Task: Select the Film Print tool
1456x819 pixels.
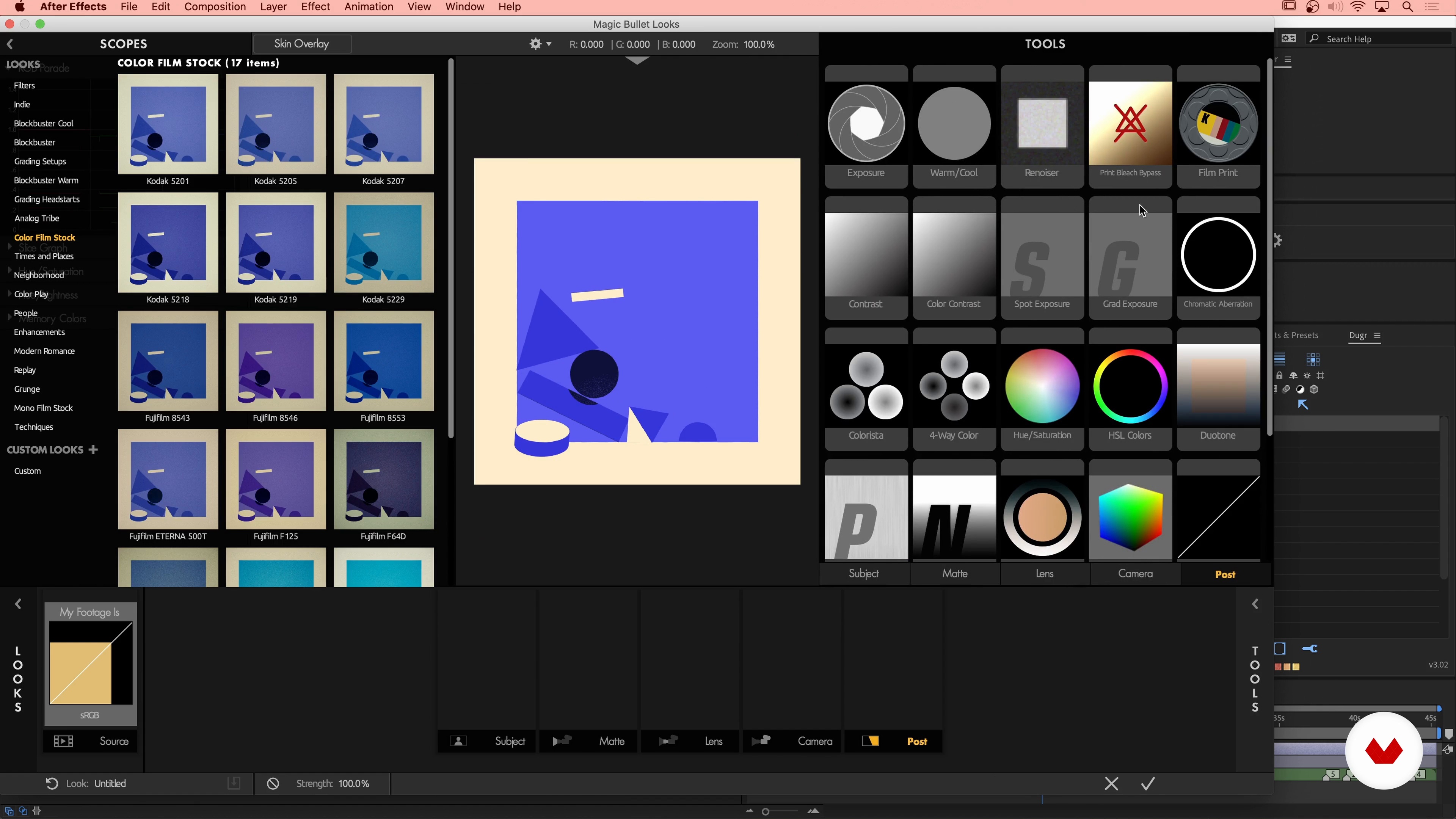Action: [1218, 127]
